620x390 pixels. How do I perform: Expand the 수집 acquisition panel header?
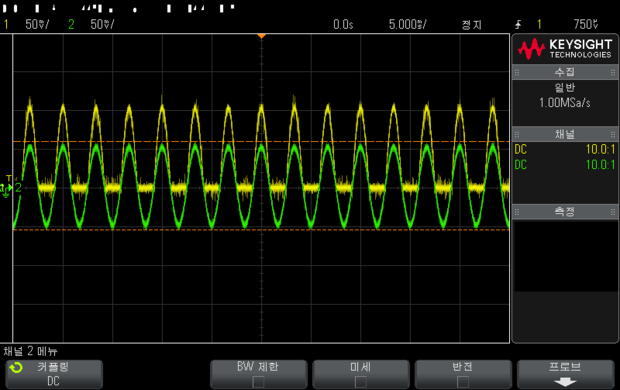565,72
